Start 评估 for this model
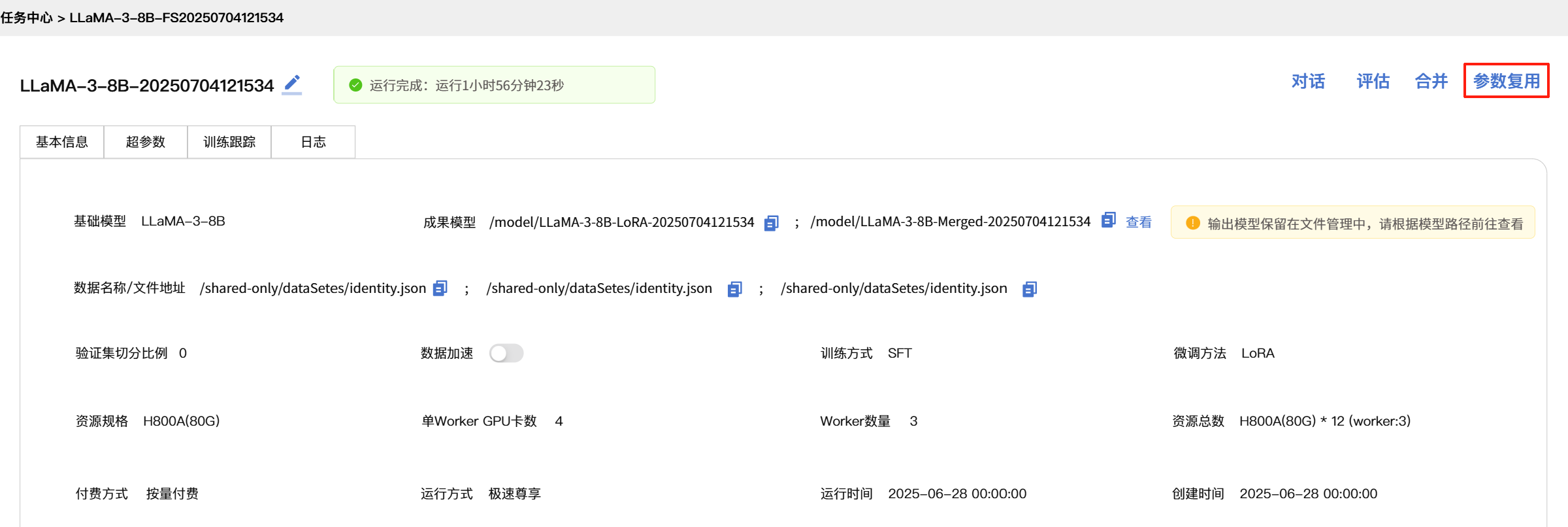1568x527 pixels. [x=1373, y=81]
